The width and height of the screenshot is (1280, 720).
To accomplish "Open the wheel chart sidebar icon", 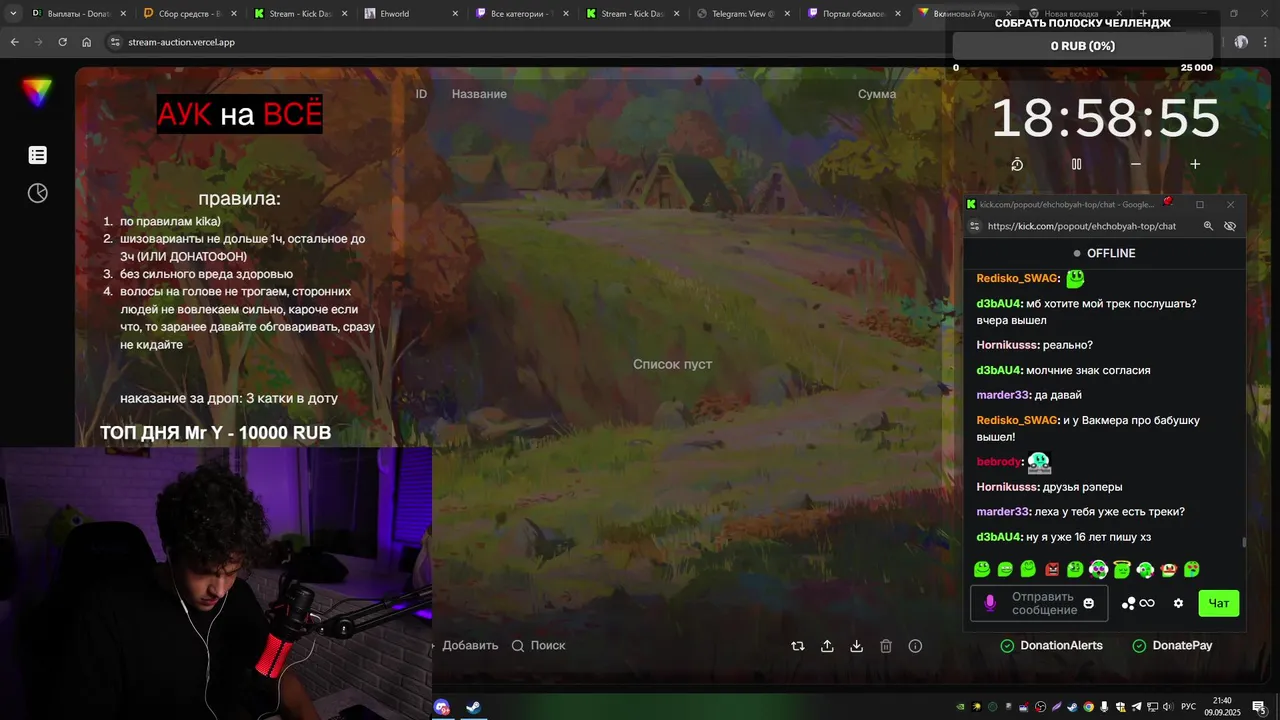I will [37, 193].
